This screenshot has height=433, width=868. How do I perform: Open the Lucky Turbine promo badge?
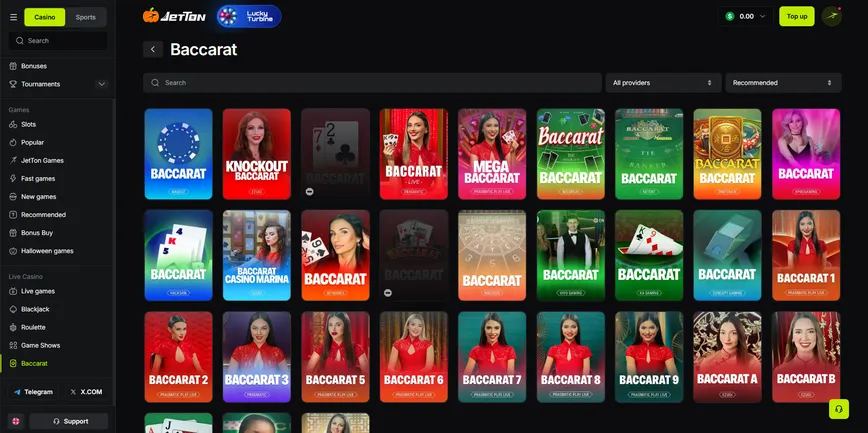[249, 16]
